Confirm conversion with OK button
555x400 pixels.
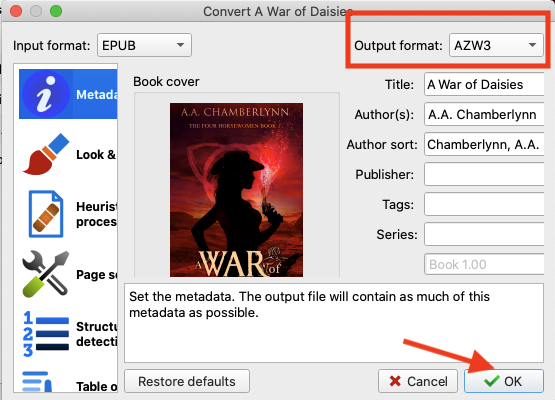[504, 381]
